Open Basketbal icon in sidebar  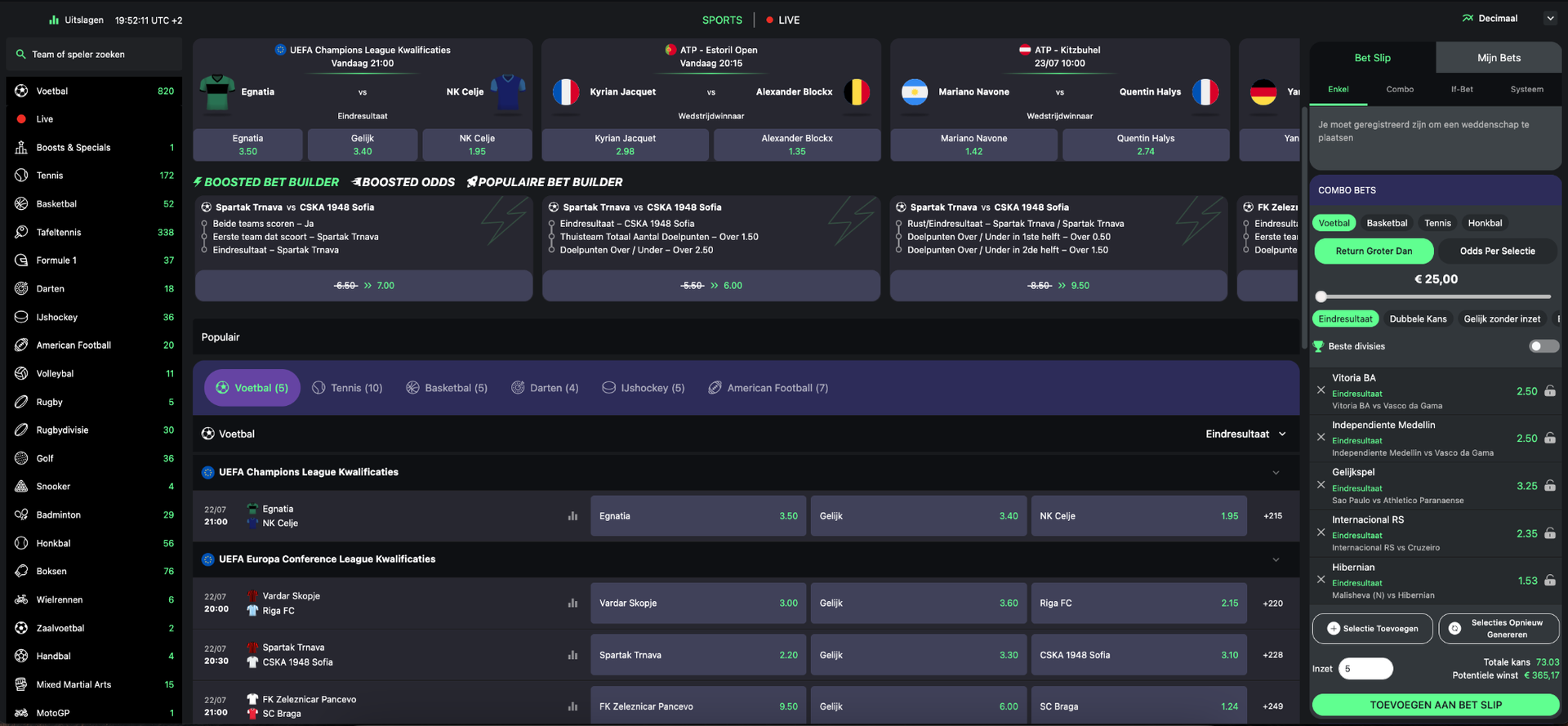pos(21,203)
